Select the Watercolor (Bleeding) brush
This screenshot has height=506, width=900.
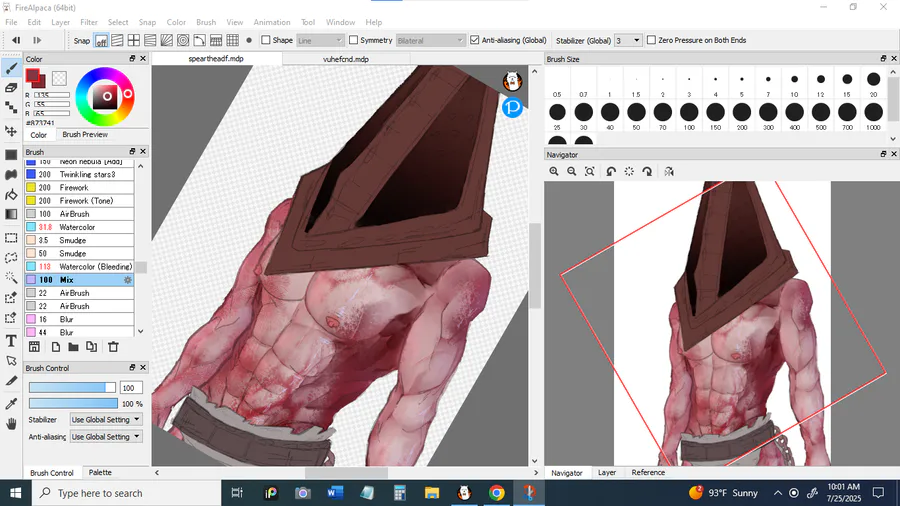(79, 267)
